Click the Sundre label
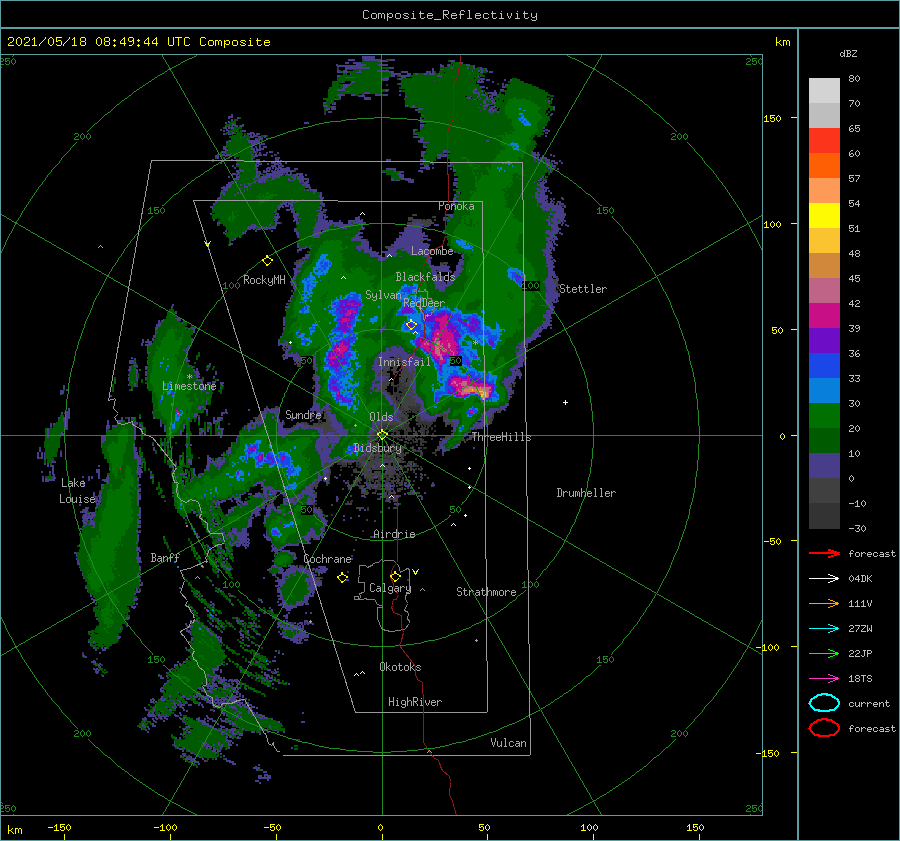 [x=303, y=414]
